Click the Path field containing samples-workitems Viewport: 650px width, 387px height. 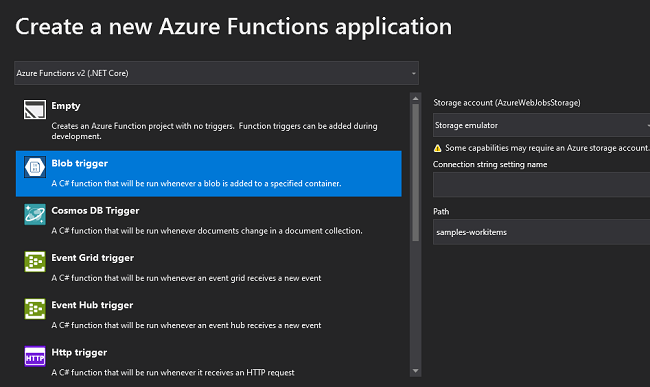(541, 232)
